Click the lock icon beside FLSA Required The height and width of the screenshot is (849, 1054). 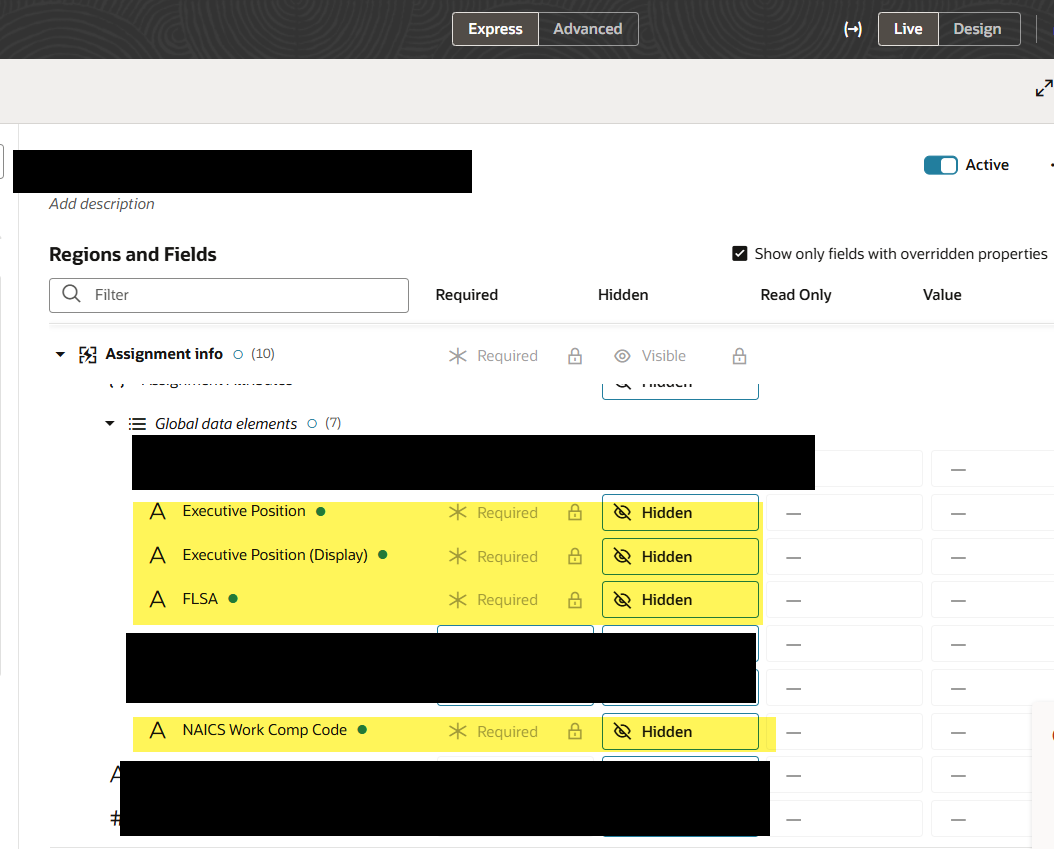pyautogui.click(x=575, y=599)
